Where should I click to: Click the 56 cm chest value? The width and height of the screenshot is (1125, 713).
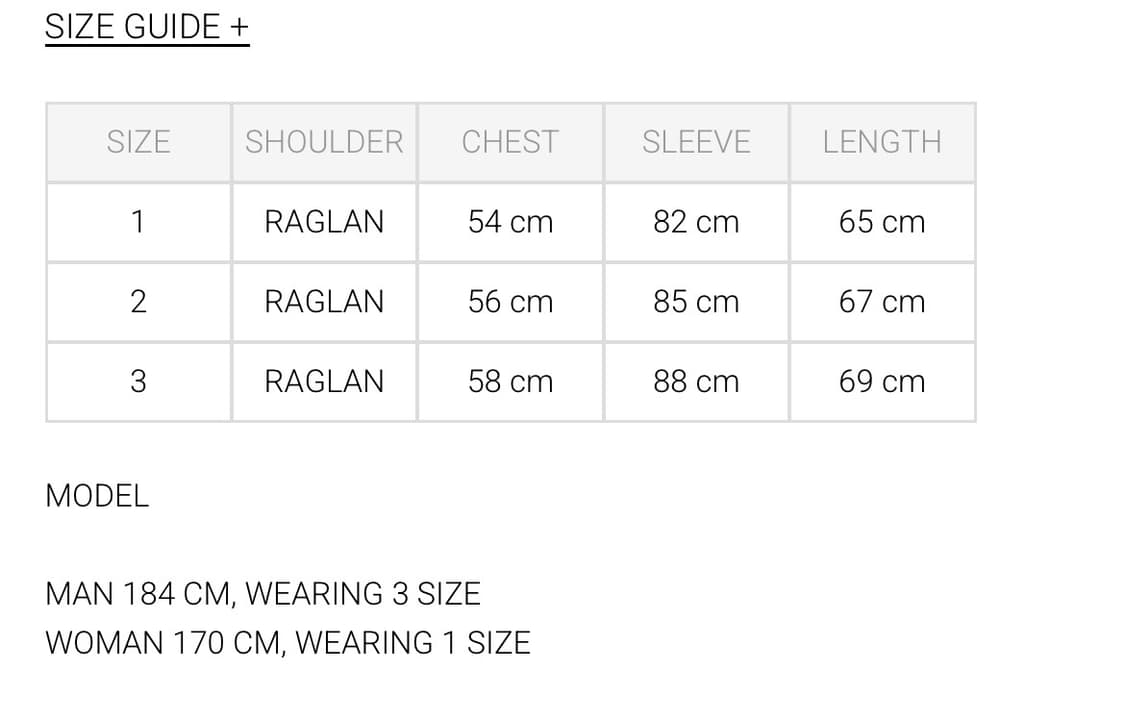pyautogui.click(x=510, y=302)
